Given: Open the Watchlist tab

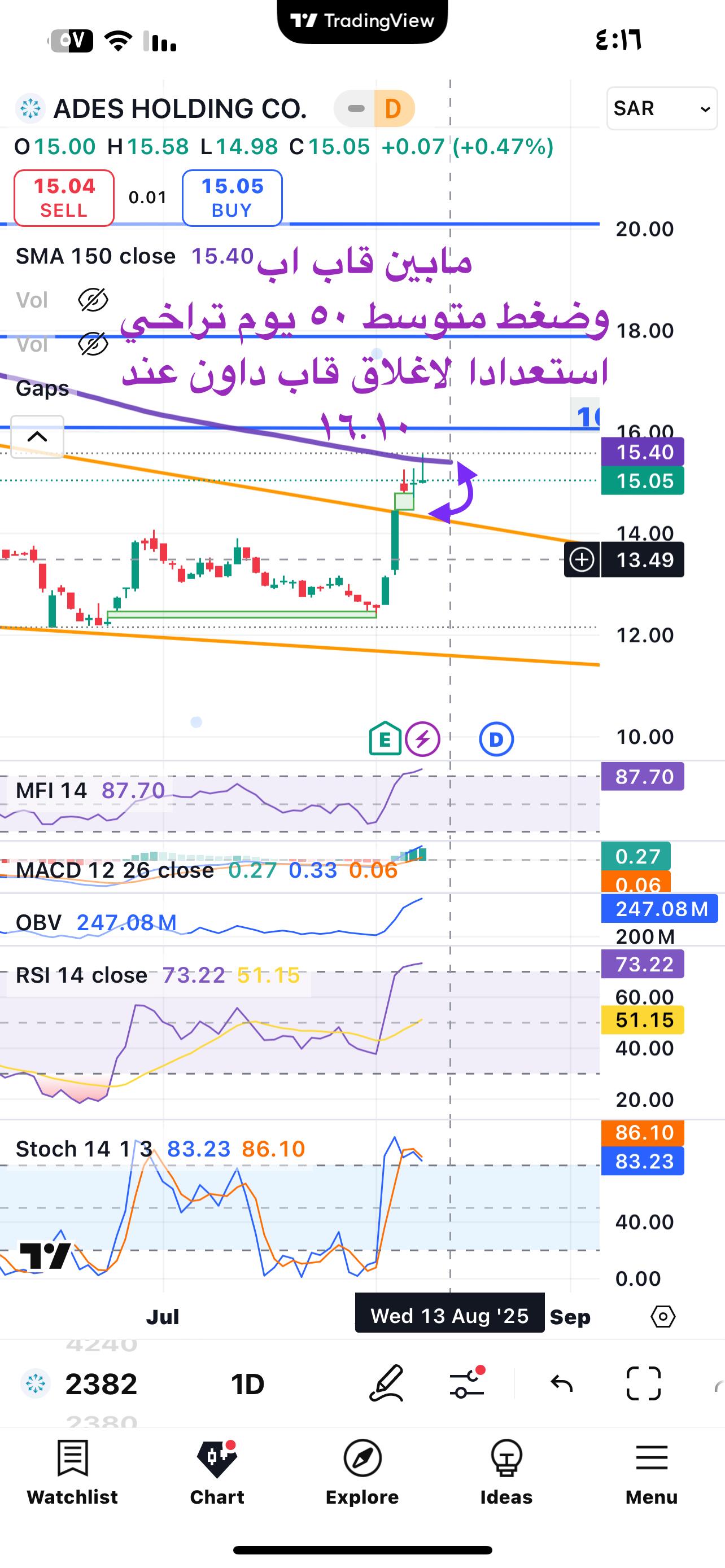Looking at the screenshot, I should tap(72, 1473).
